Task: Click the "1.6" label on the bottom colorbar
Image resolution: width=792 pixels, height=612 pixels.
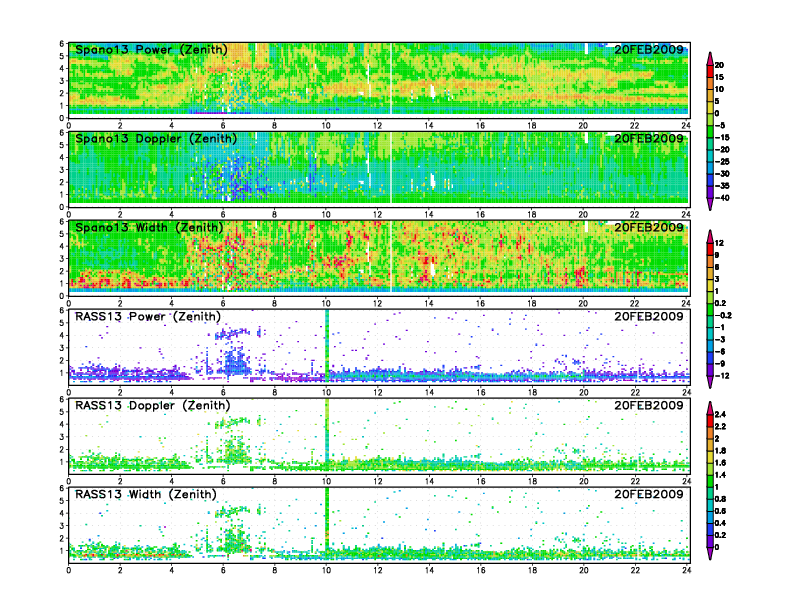Action: [x=721, y=463]
